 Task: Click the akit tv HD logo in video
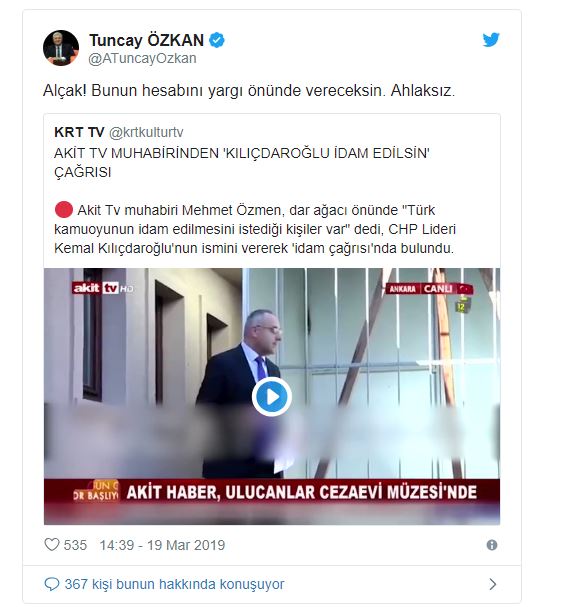[103, 288]
